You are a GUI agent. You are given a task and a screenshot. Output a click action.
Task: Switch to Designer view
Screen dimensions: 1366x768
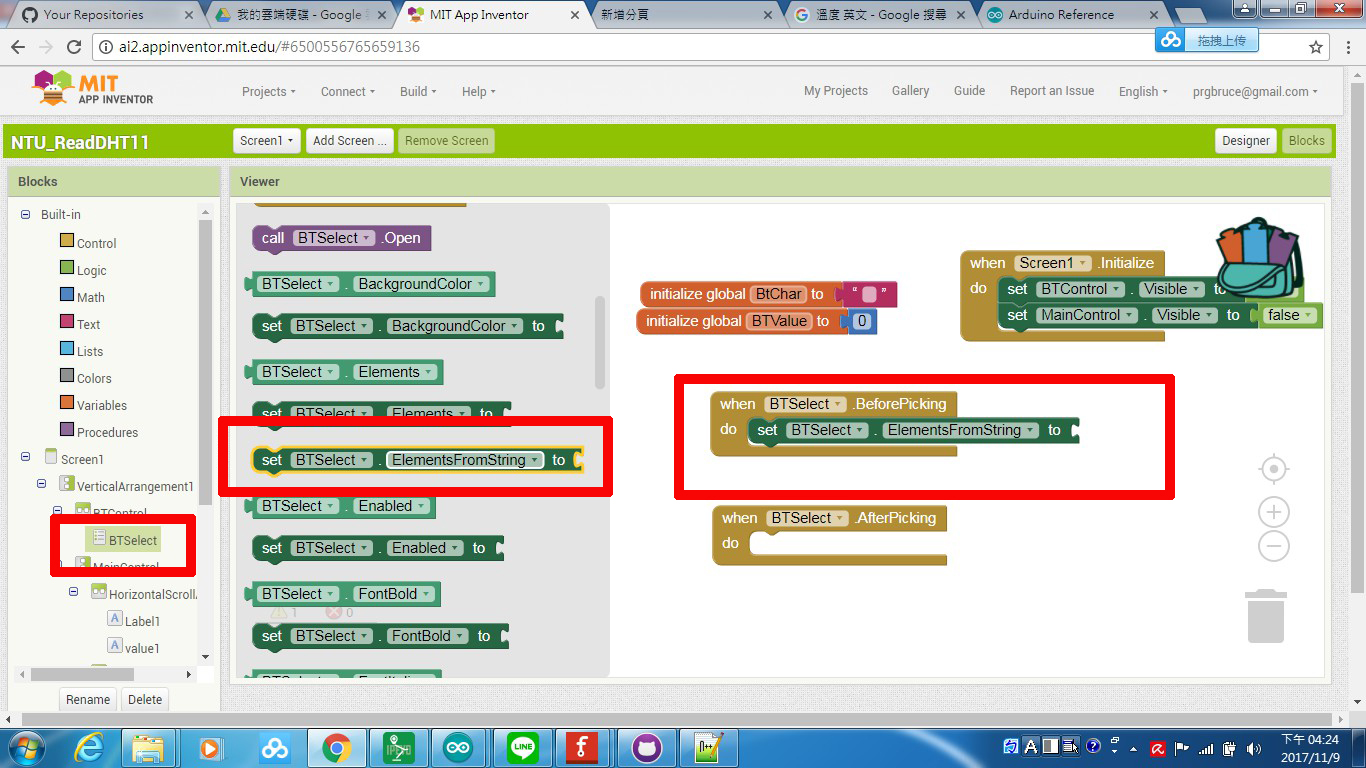tap(1246, 141)
